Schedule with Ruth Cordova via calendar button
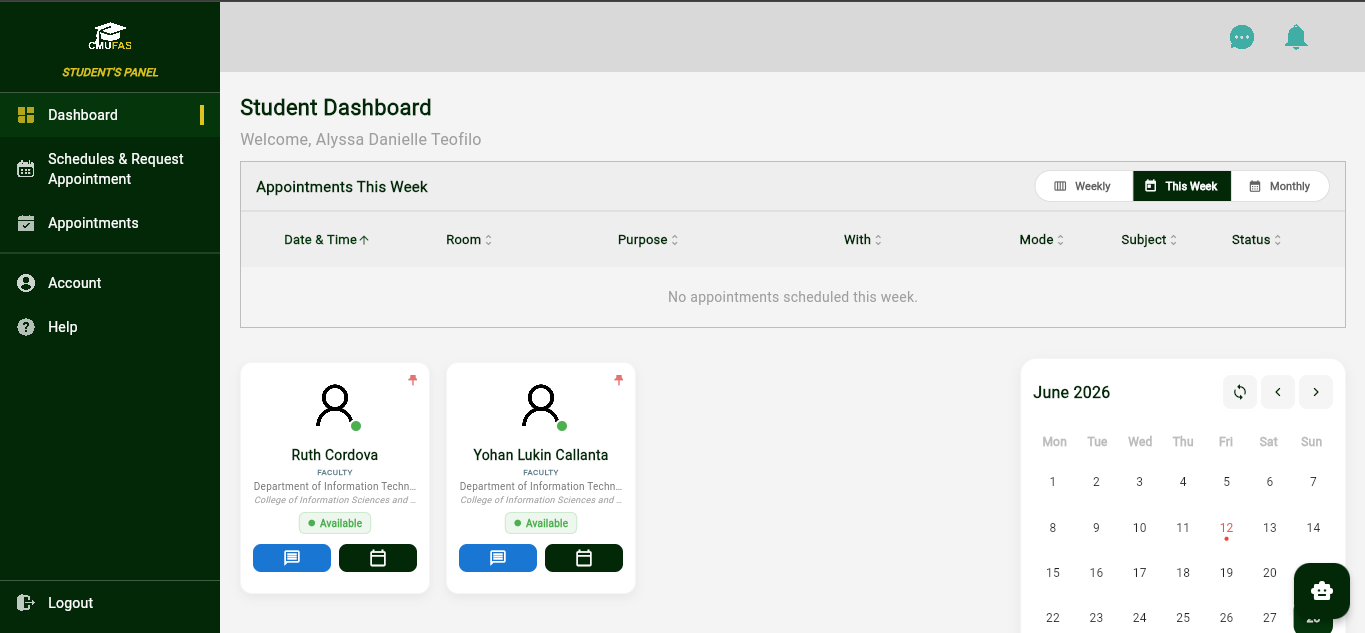 [x=378, y=558]
